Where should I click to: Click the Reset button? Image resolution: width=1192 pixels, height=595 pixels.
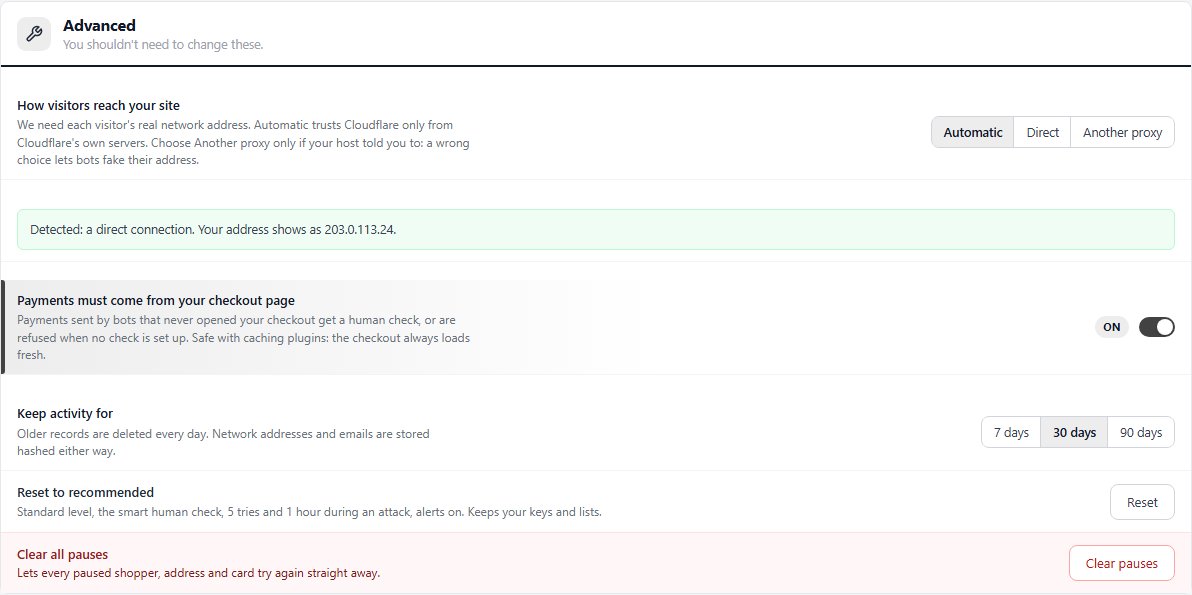(1142, 502)
